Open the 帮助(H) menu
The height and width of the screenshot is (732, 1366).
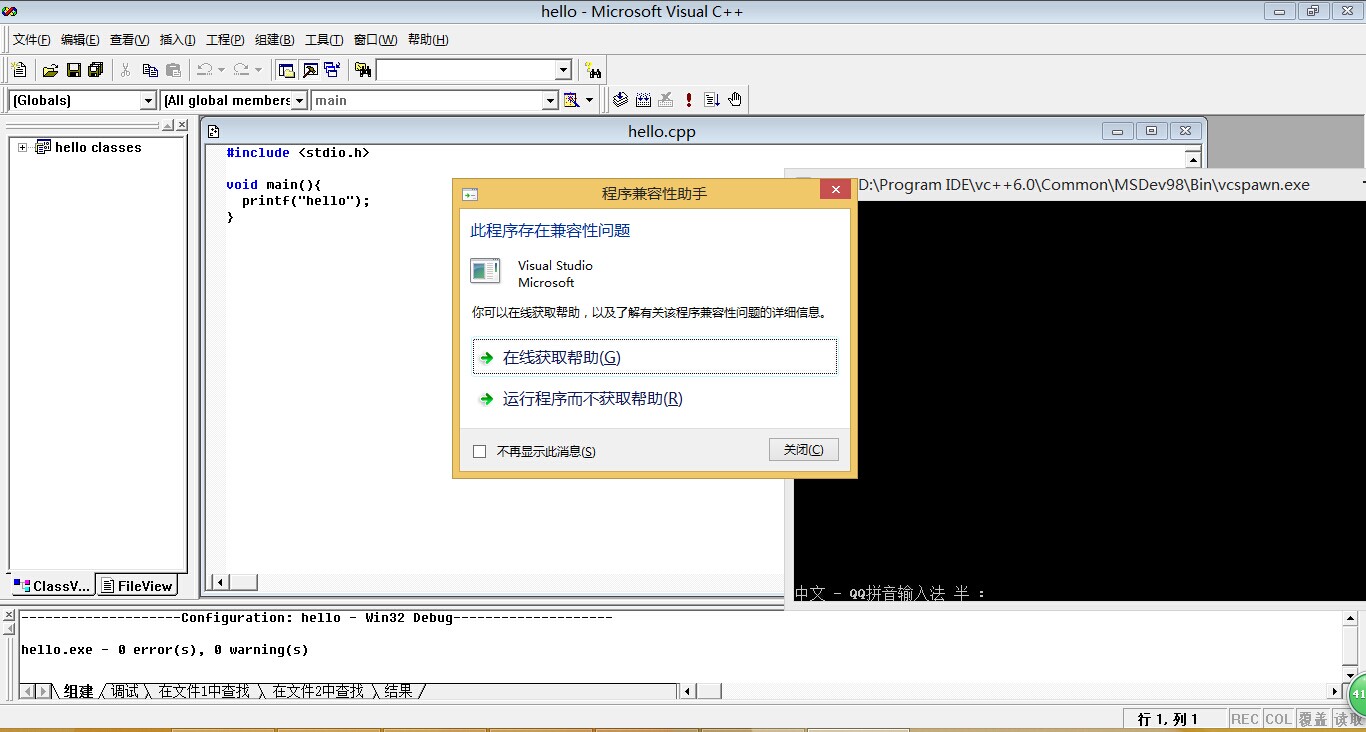[x=428, y=40]
